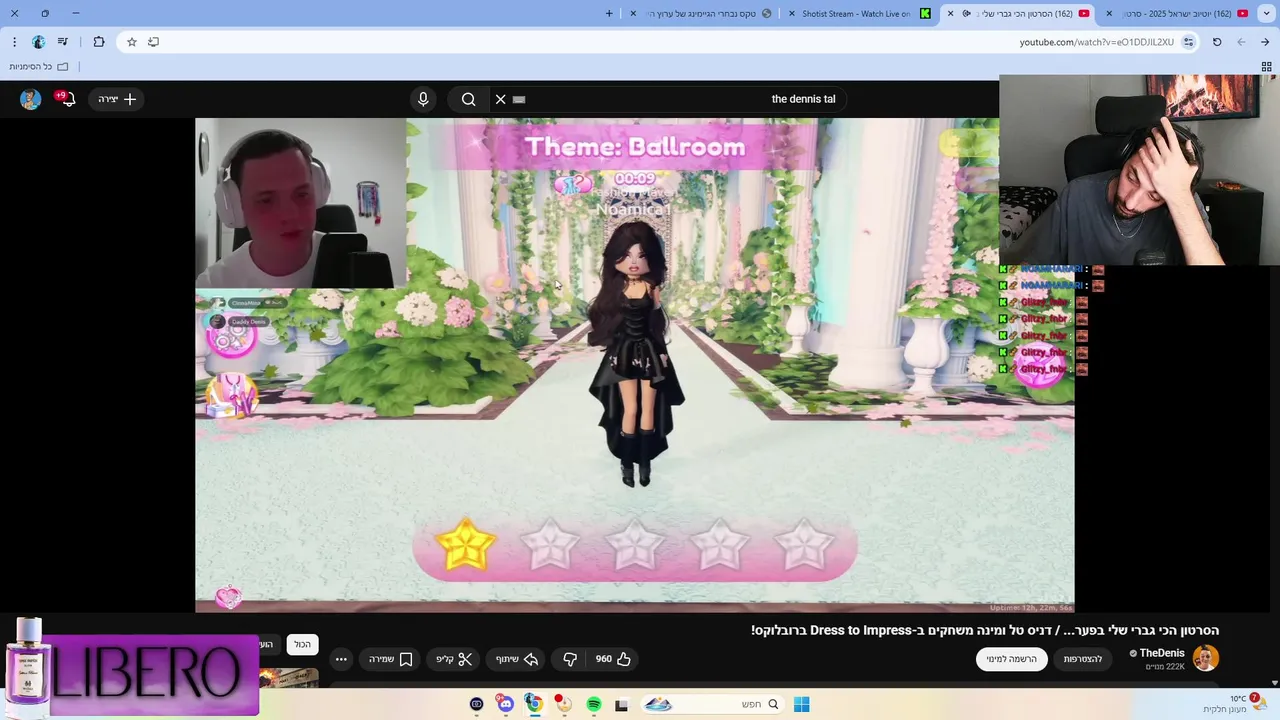
Task: Close the 'Shotist Stream' tab
Action: point(792,13)
